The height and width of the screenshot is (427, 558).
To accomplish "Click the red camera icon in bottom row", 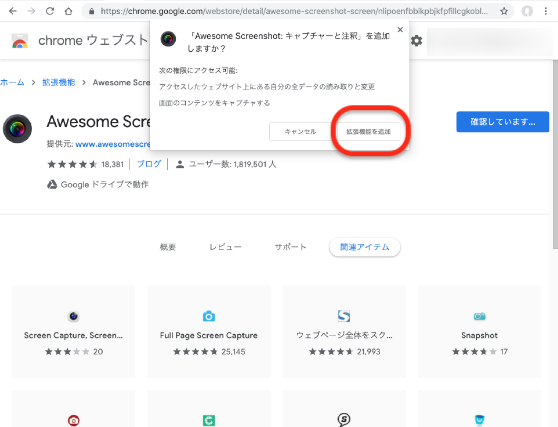I will pos(74,420).
